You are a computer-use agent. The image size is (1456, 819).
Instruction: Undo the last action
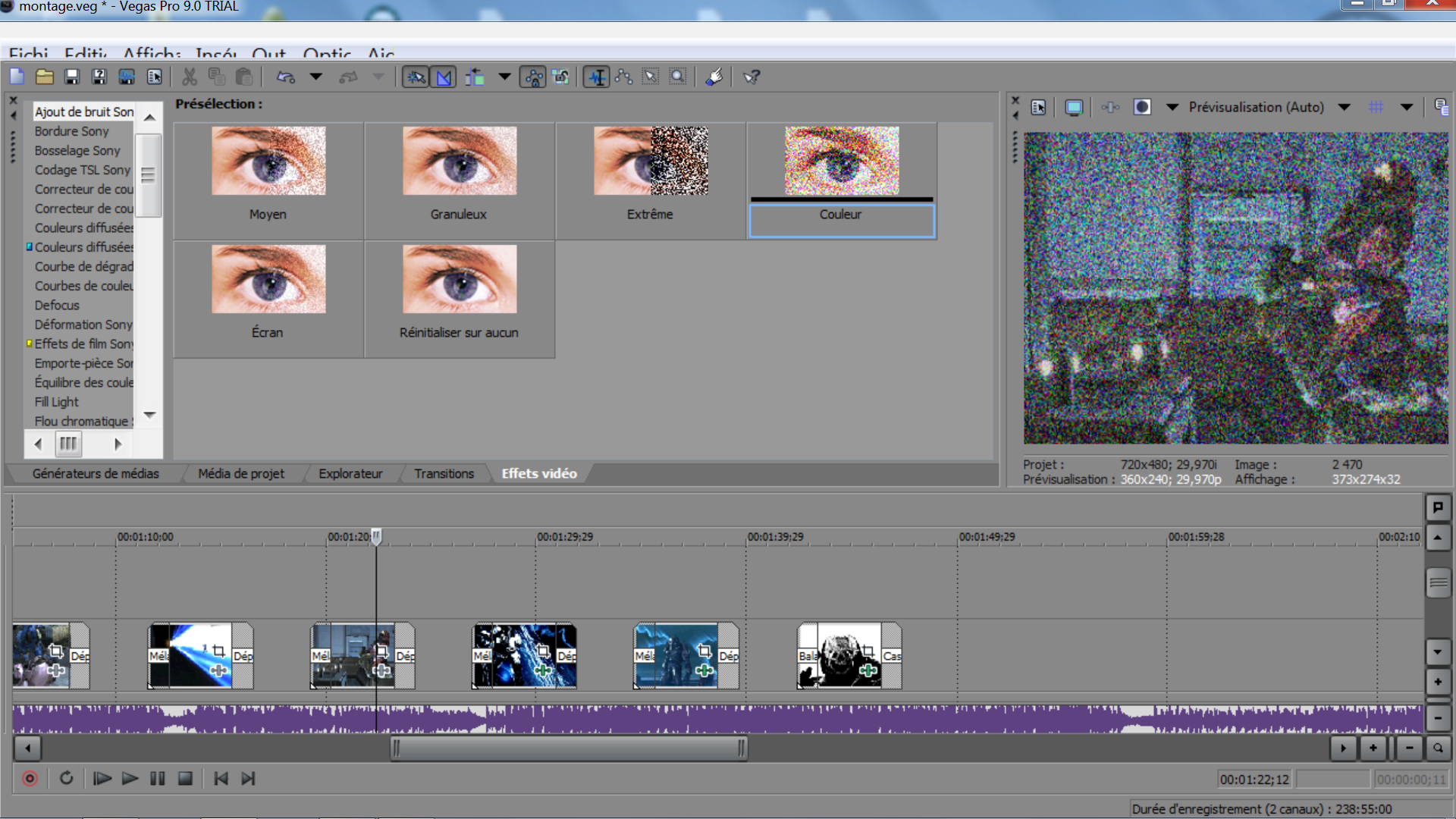pos(286,77)
